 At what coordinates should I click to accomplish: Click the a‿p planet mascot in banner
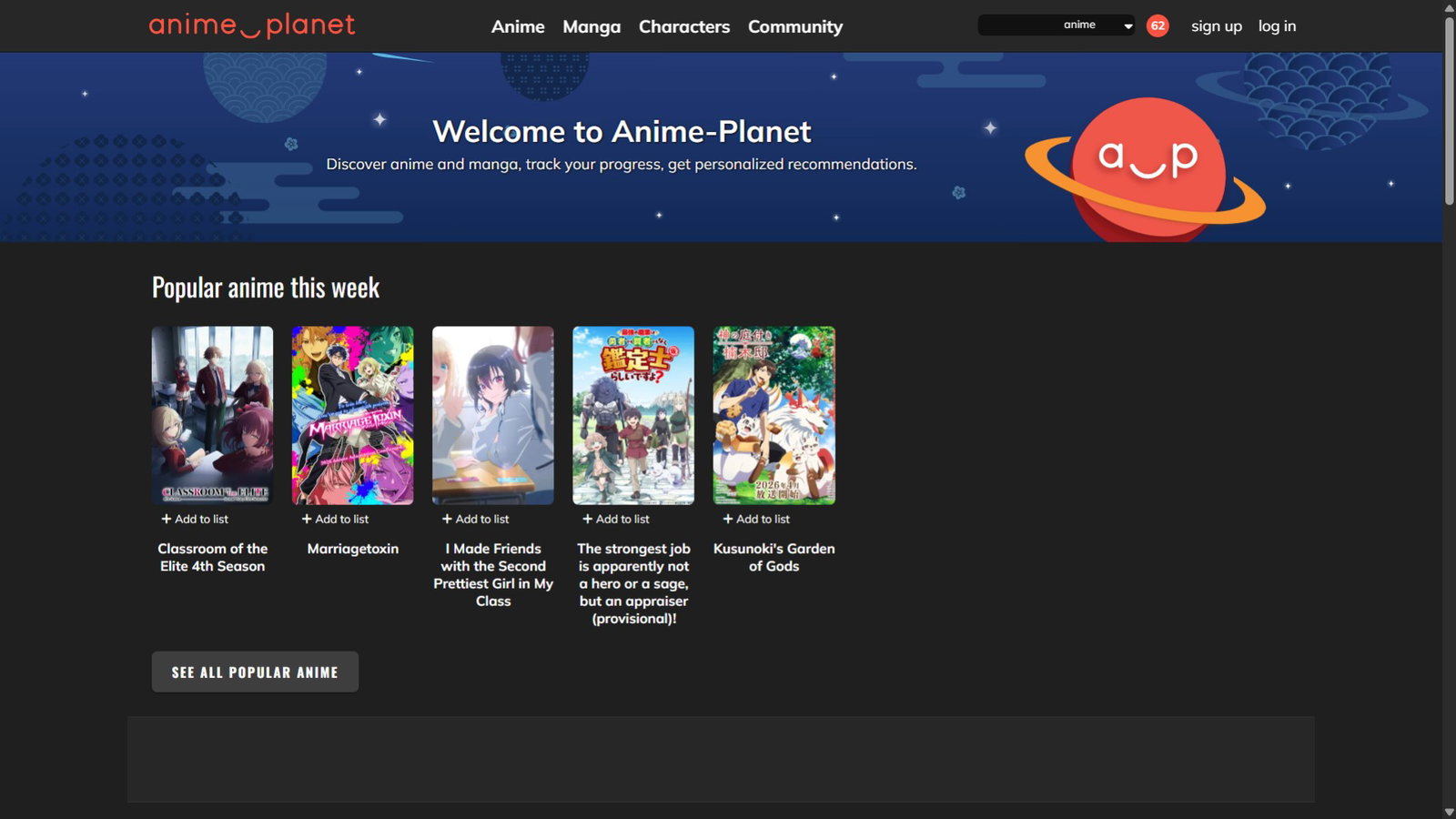click(x=1147, y=170)
